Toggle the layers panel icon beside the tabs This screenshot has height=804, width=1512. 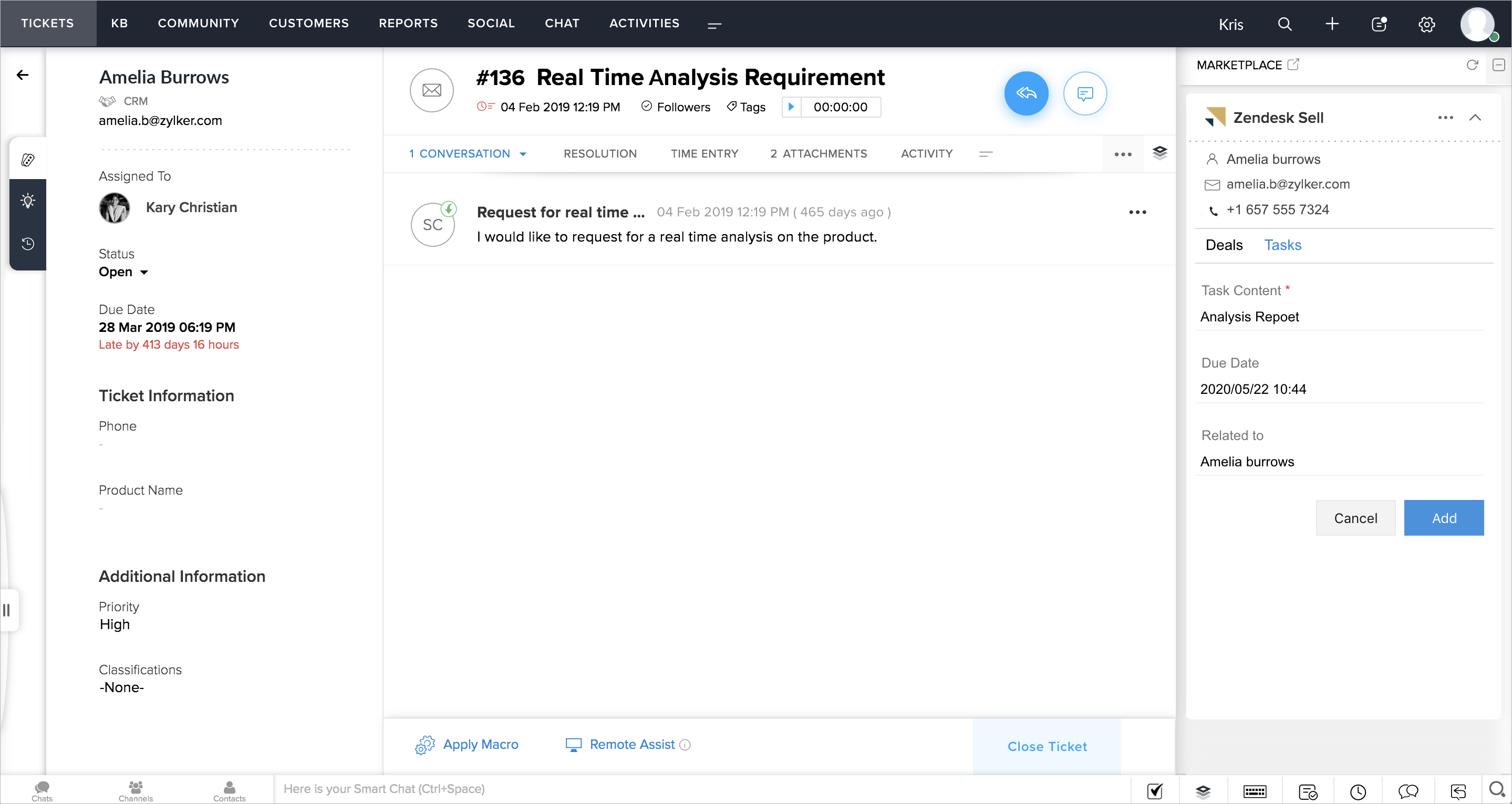click(1159, 153)
